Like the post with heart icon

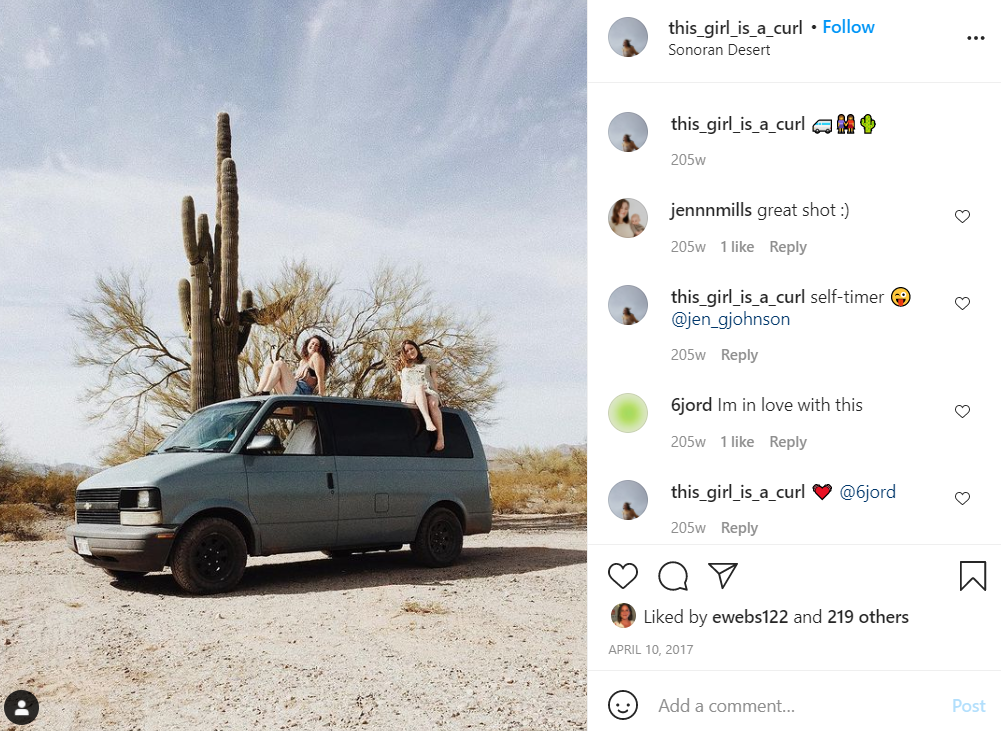click(x=622, y=576)
